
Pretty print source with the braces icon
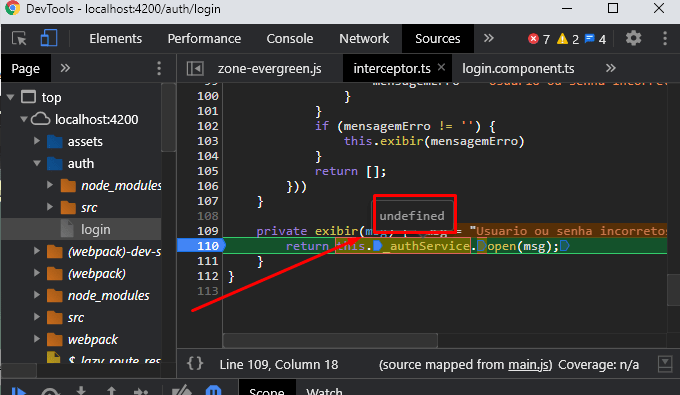point(195,363)
